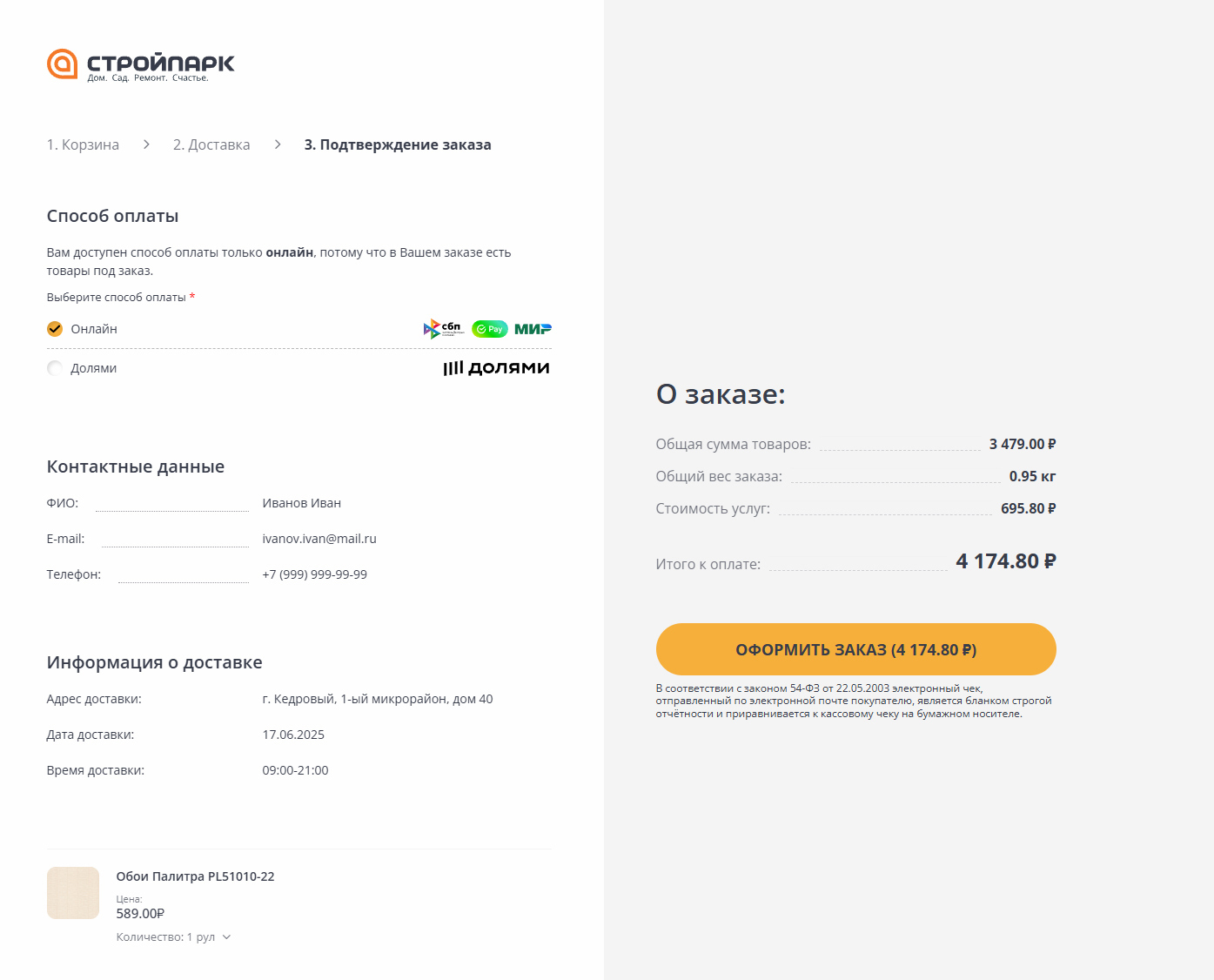Image resolution: width=1214 pixels, height=980 pixels.
Task: Click the Онлайн payment label text
Action: pos(94,329)
